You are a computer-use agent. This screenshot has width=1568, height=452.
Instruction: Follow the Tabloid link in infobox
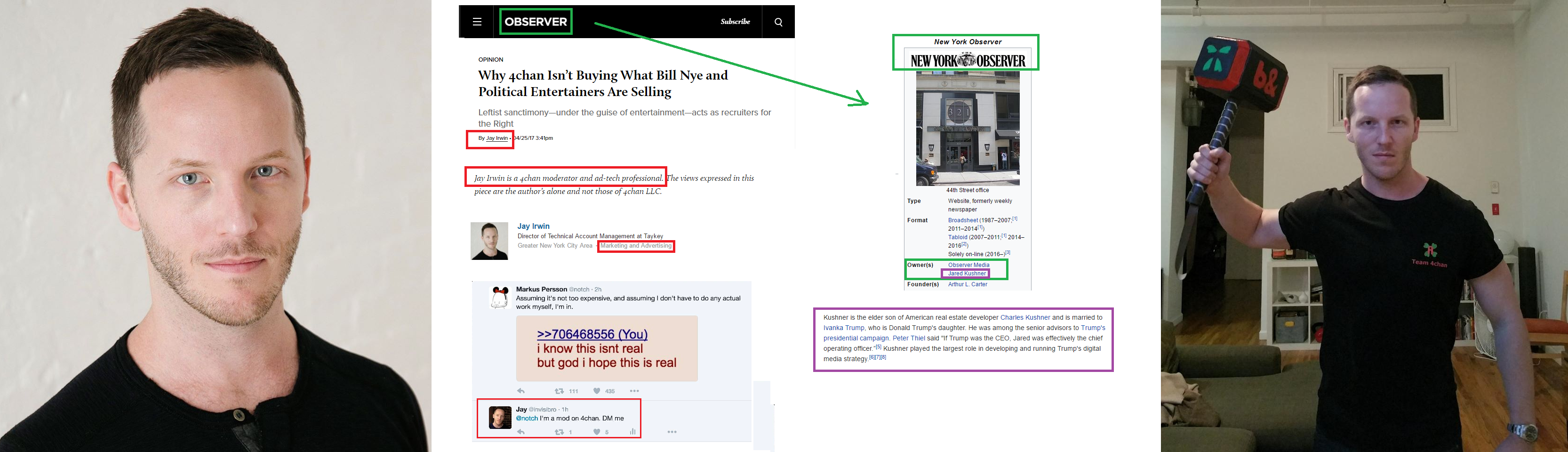958,238
